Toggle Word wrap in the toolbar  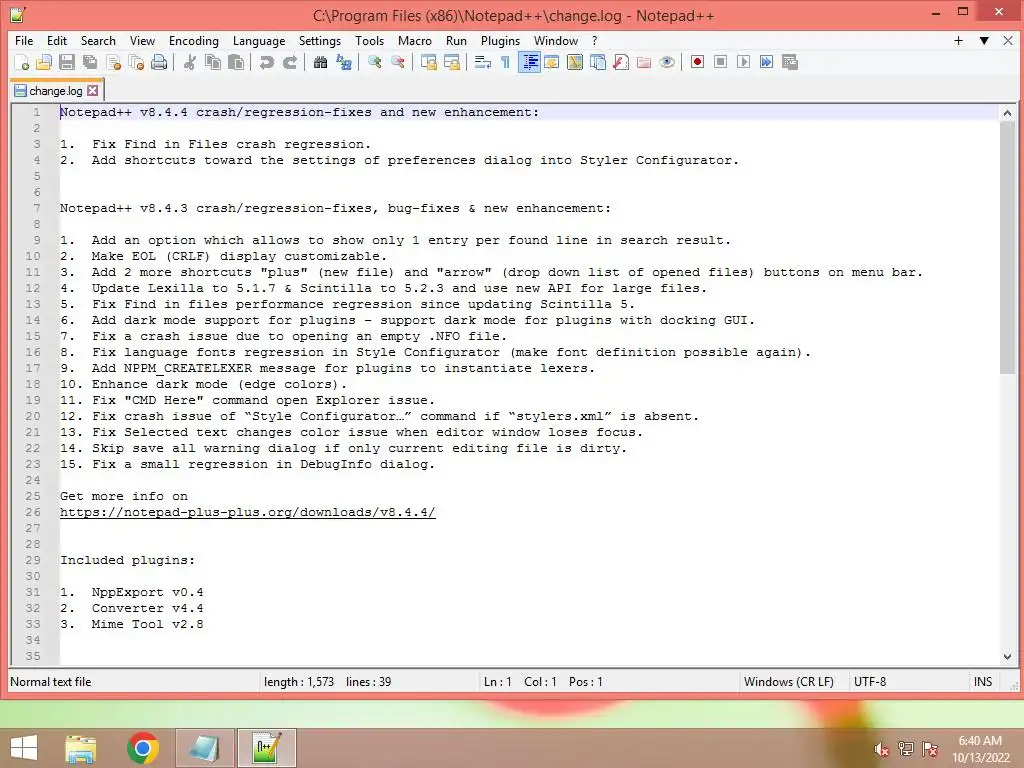coord(483,63)
